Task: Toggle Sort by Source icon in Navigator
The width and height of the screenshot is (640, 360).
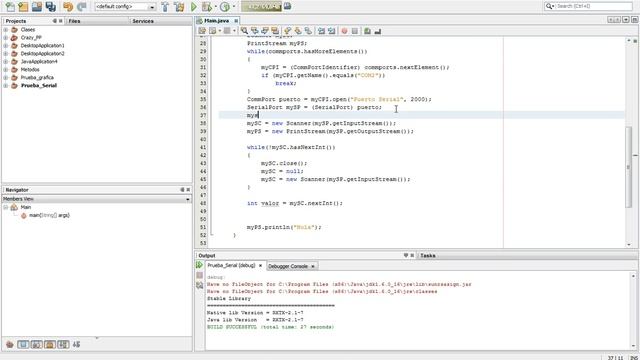Action: pos(76,344)
